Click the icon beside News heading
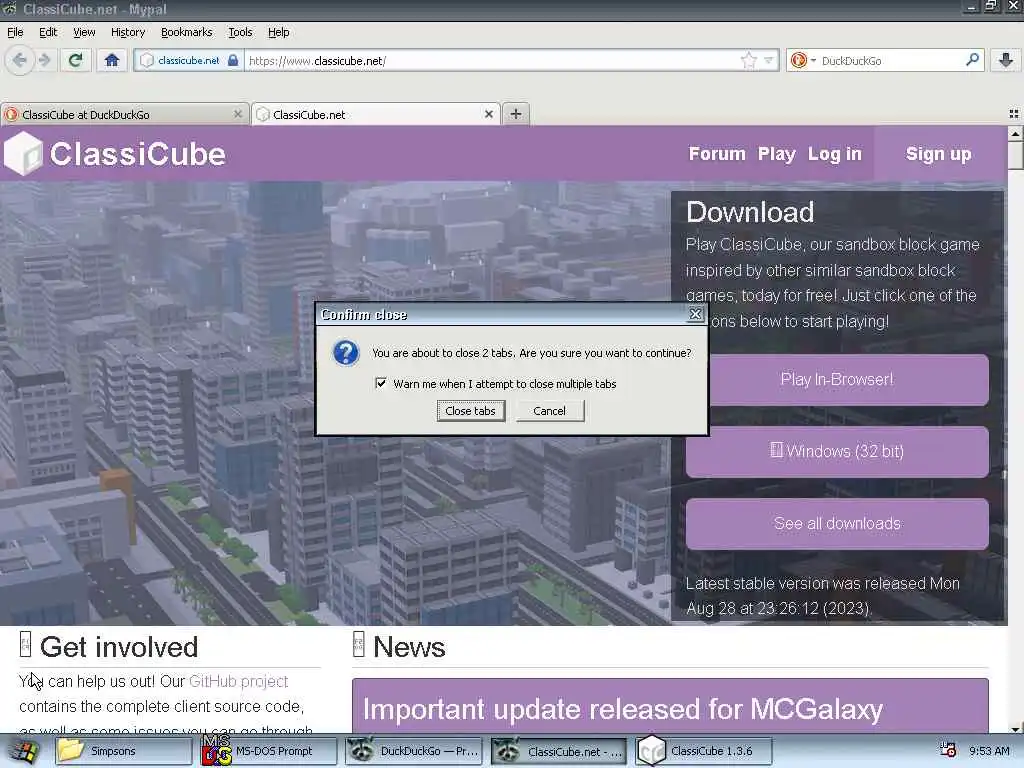Image resolution: width=1024 pixels, height=768 pixels. [359, 644]
